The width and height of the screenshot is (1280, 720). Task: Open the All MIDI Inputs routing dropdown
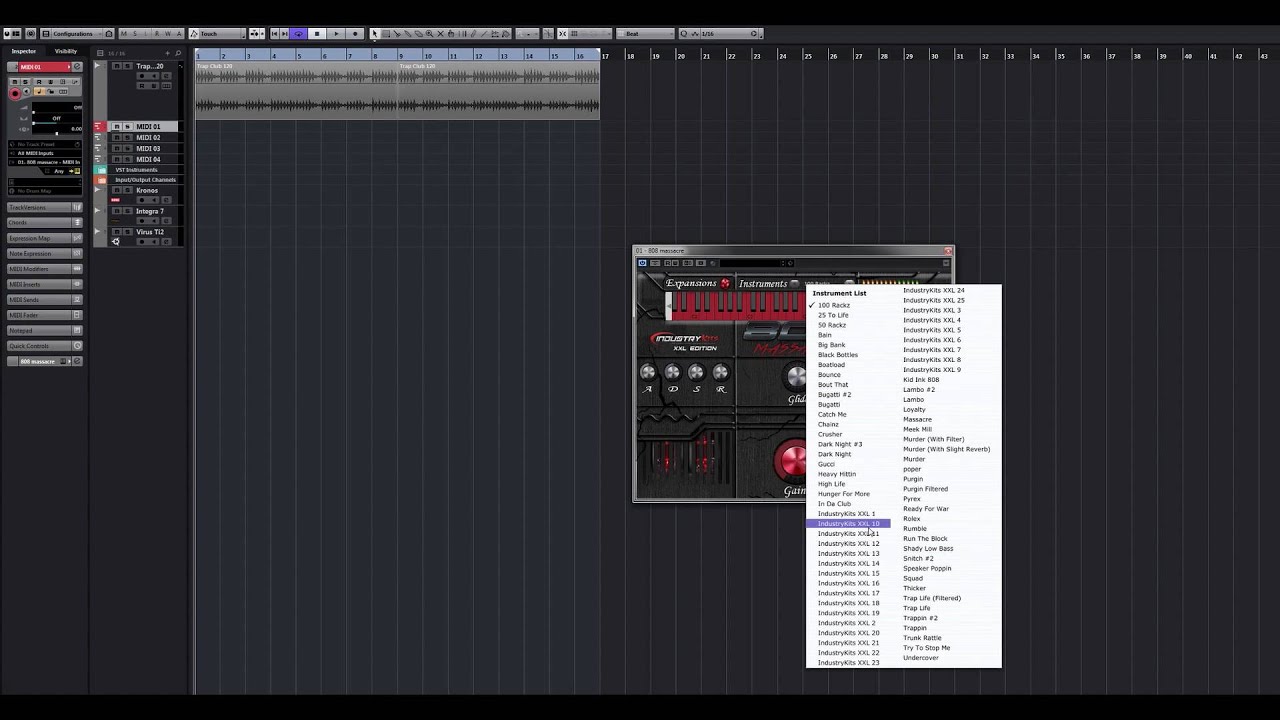click(45, 153)
